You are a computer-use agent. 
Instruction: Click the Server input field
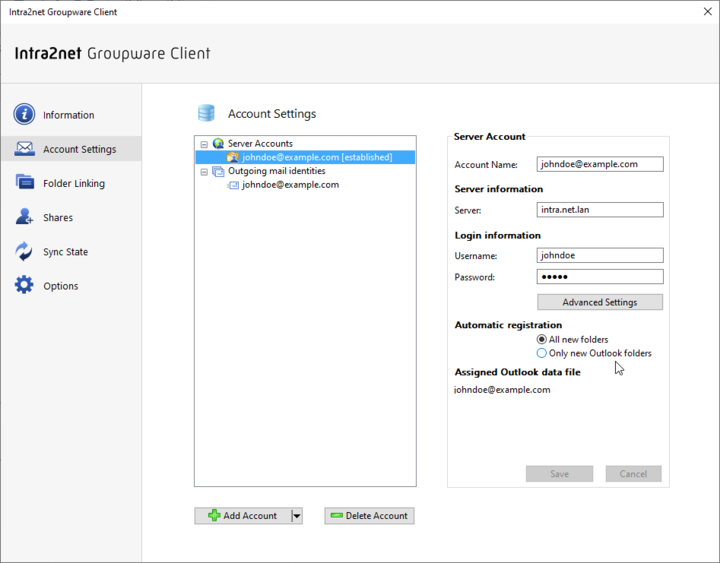(600, 209)
